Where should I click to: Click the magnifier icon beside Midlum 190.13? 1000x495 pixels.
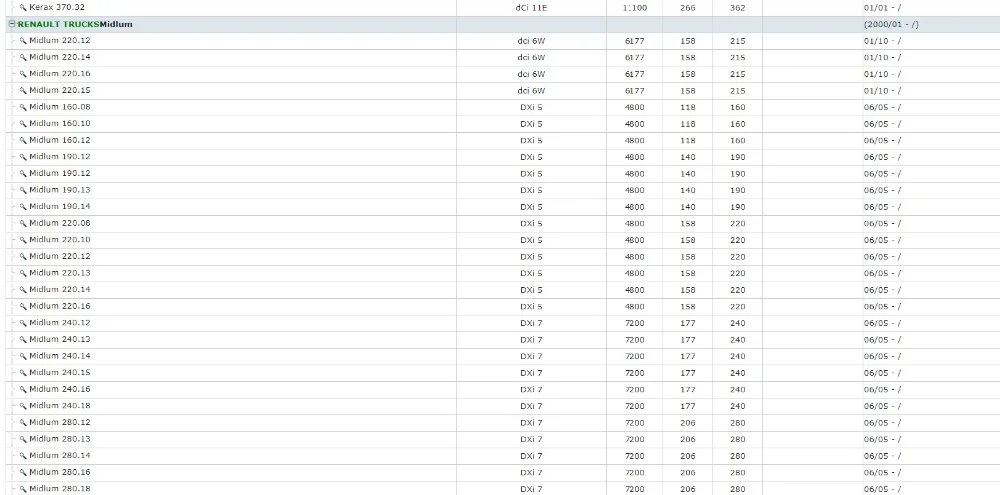pos(23,190)
